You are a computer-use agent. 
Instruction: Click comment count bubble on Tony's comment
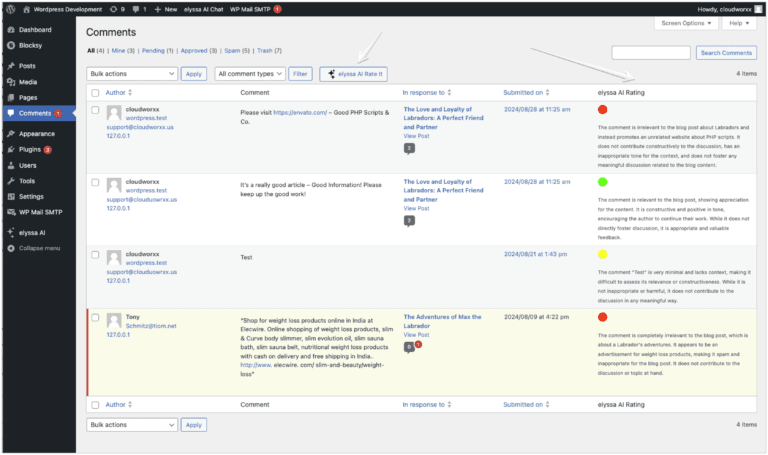click(x=409, y=347)
